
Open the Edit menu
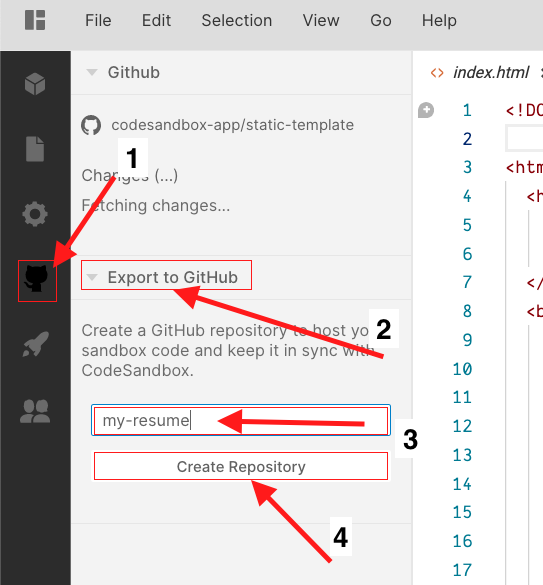pos(156,20)
